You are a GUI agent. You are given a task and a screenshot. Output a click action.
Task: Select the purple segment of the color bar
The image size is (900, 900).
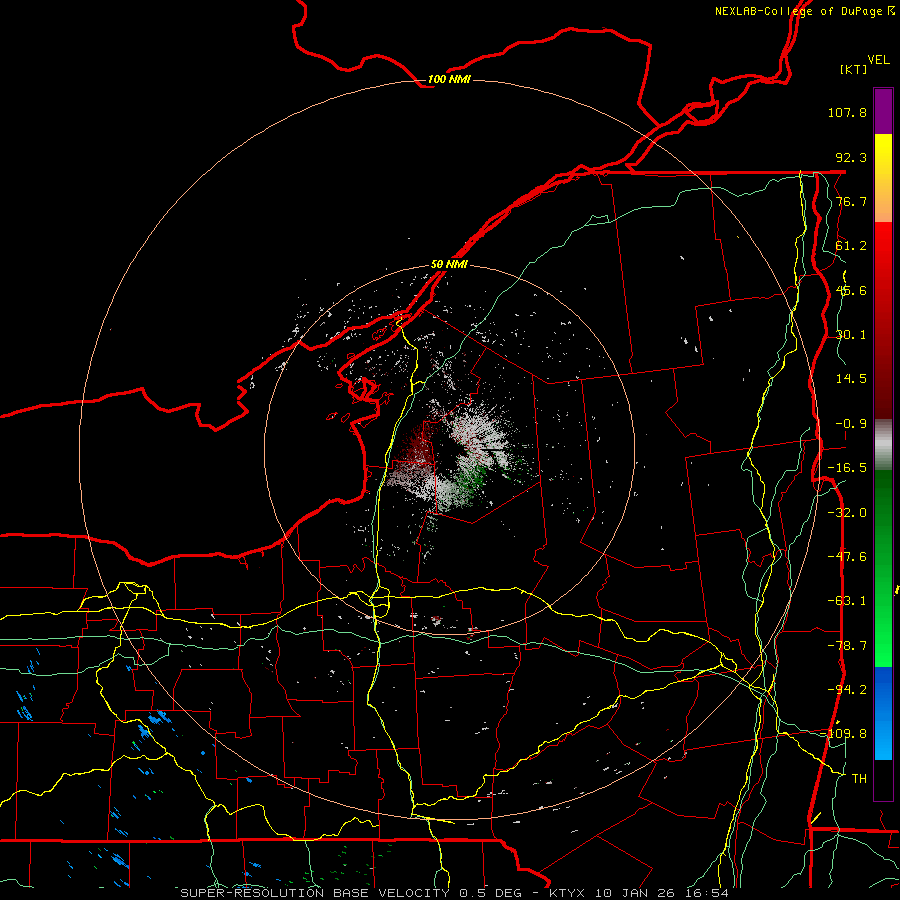[883, 111]
